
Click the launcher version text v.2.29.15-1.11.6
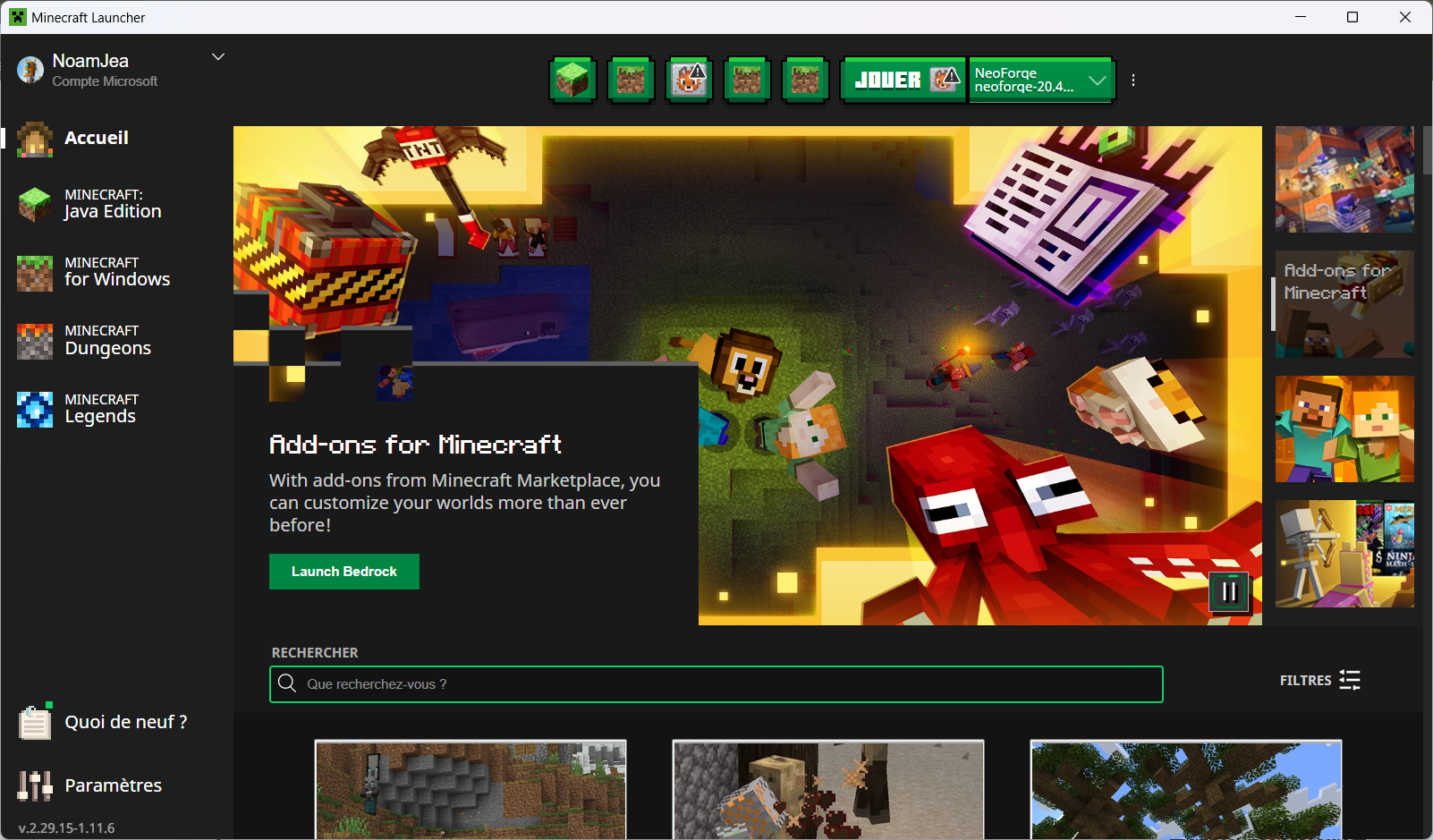(67, 828)
